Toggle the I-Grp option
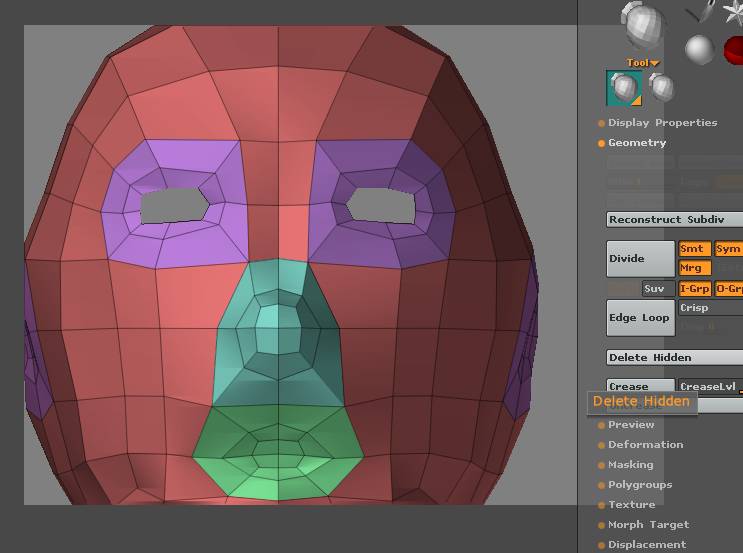The image size is (743, 553). click(694, 289)
